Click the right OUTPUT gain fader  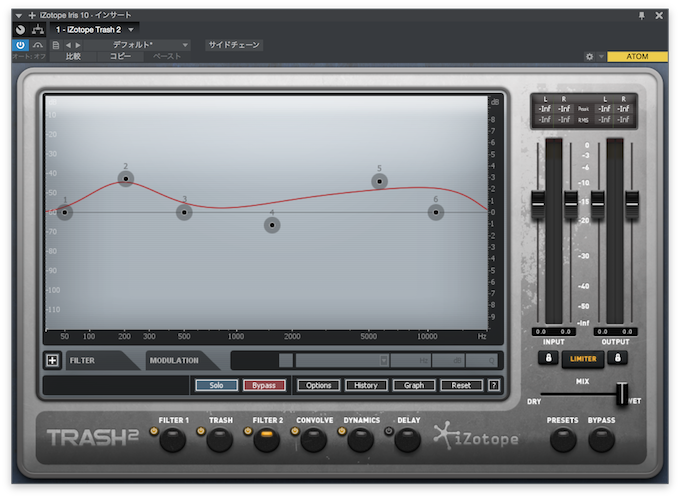click(632, 204)
